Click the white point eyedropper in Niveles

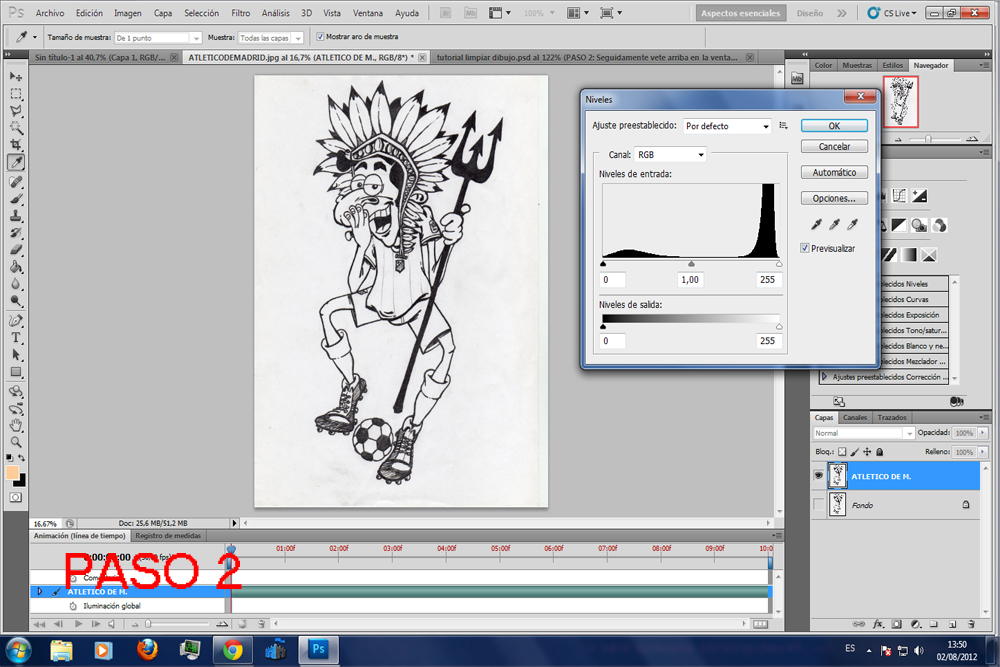pos(853,224)
